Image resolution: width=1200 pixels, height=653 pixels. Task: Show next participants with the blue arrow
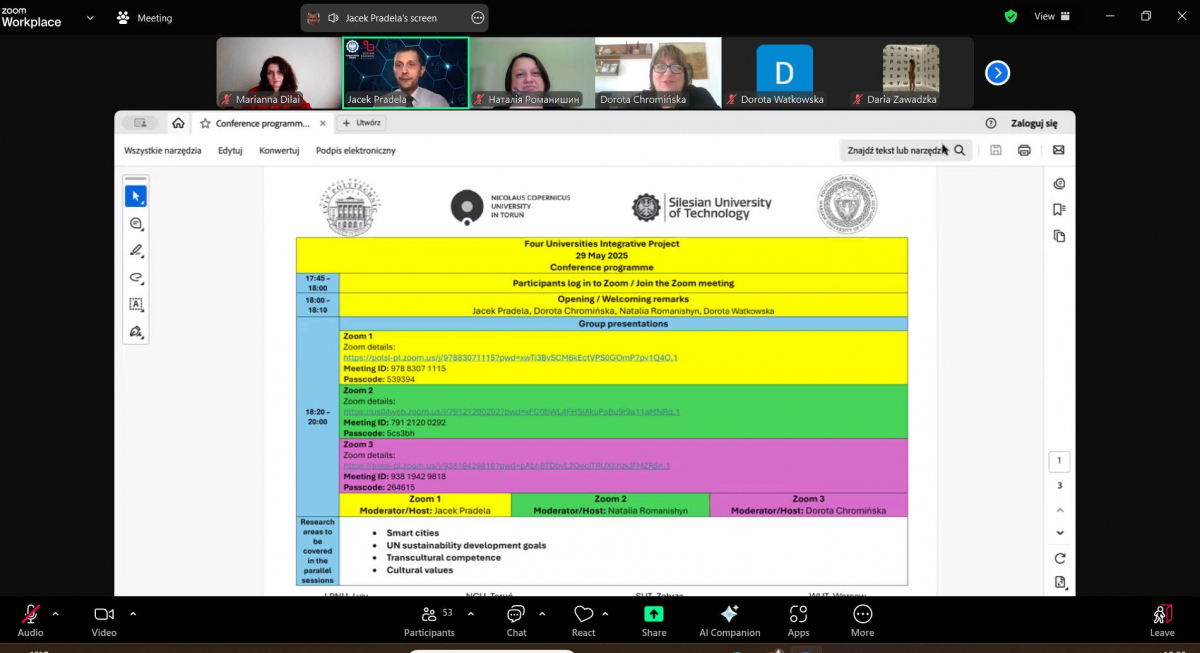[997, 73]
